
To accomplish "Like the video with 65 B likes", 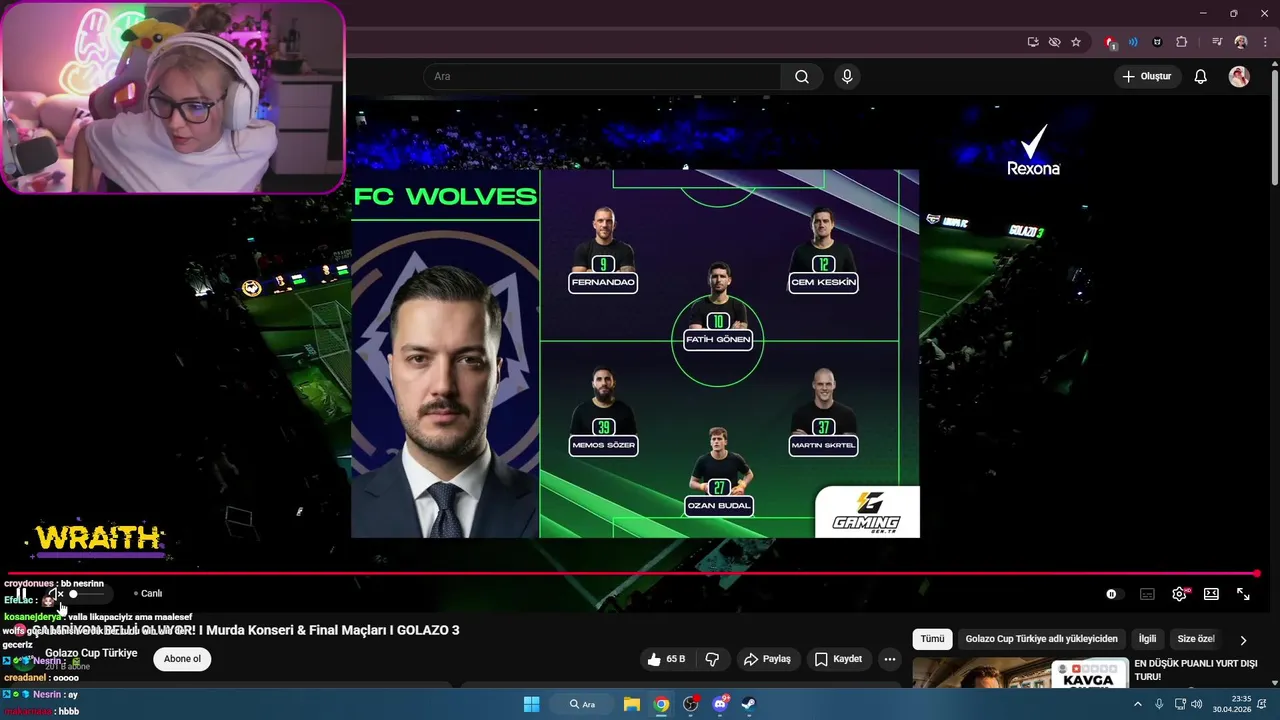I will tap(667, 659).
